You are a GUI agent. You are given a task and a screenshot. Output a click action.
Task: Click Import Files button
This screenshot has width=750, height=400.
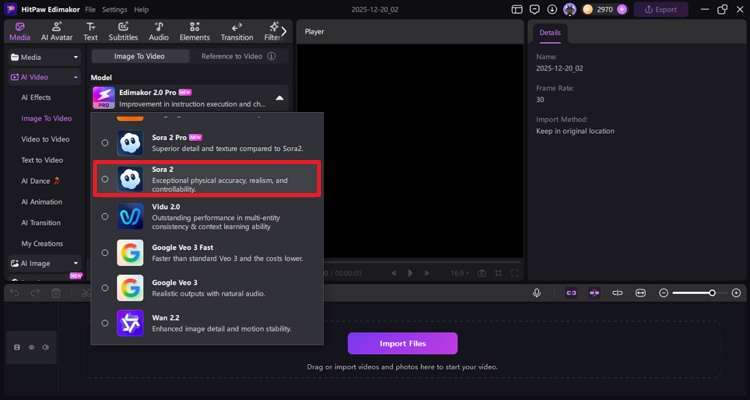coord(403,344)
